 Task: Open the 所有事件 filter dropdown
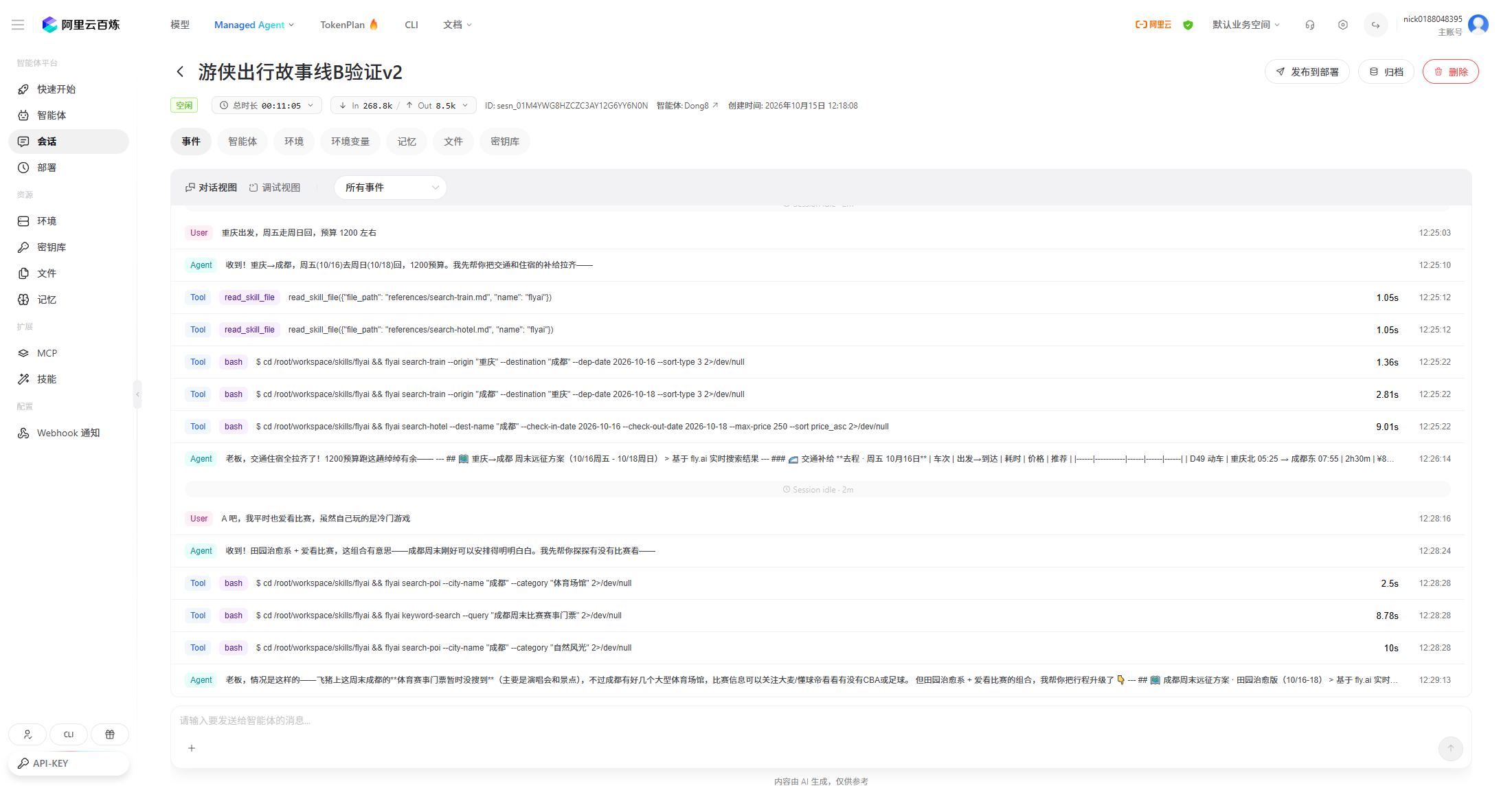pos(390,188)
